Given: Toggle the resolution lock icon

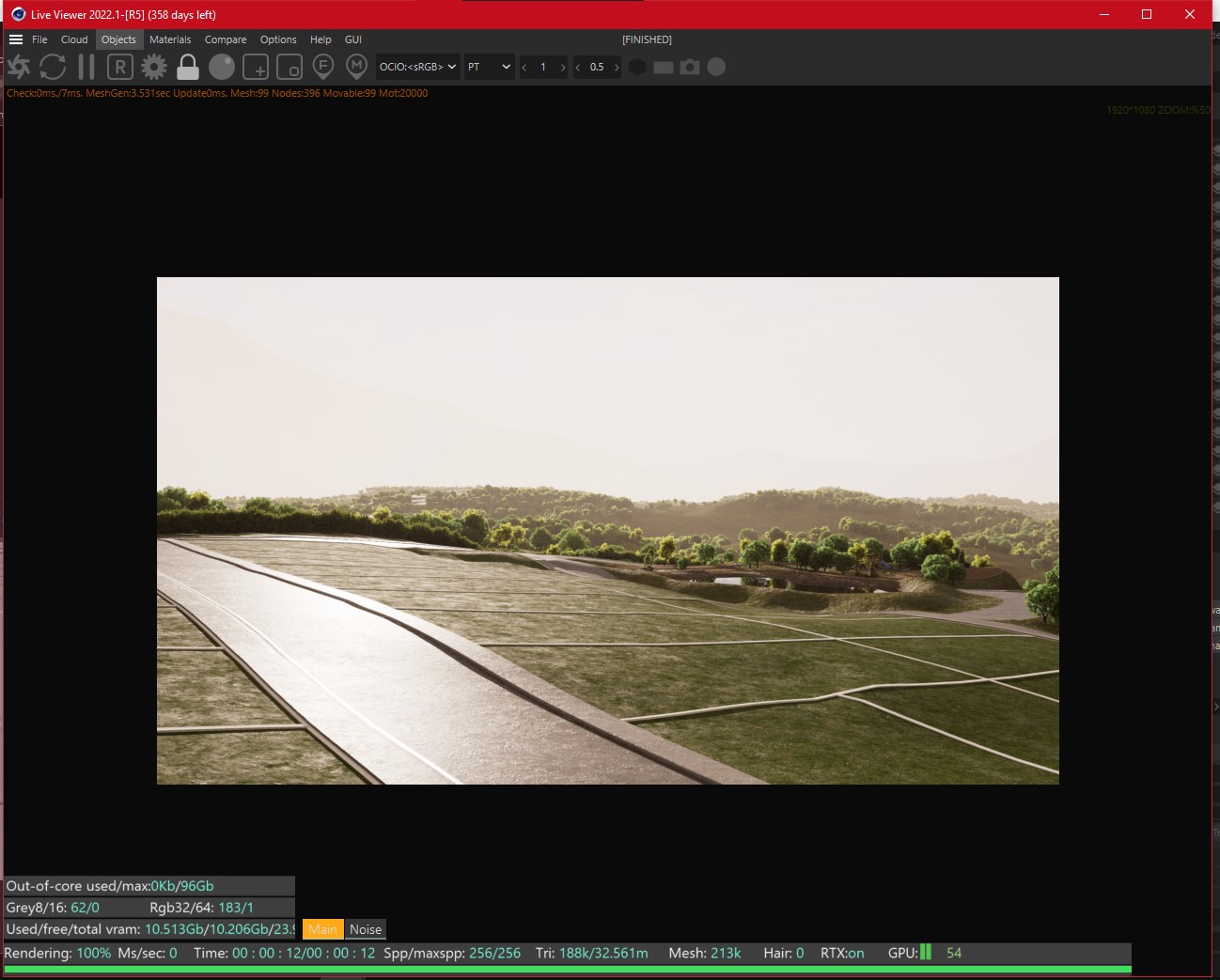Looking at the screenshot, I should (x=188, y=67).
